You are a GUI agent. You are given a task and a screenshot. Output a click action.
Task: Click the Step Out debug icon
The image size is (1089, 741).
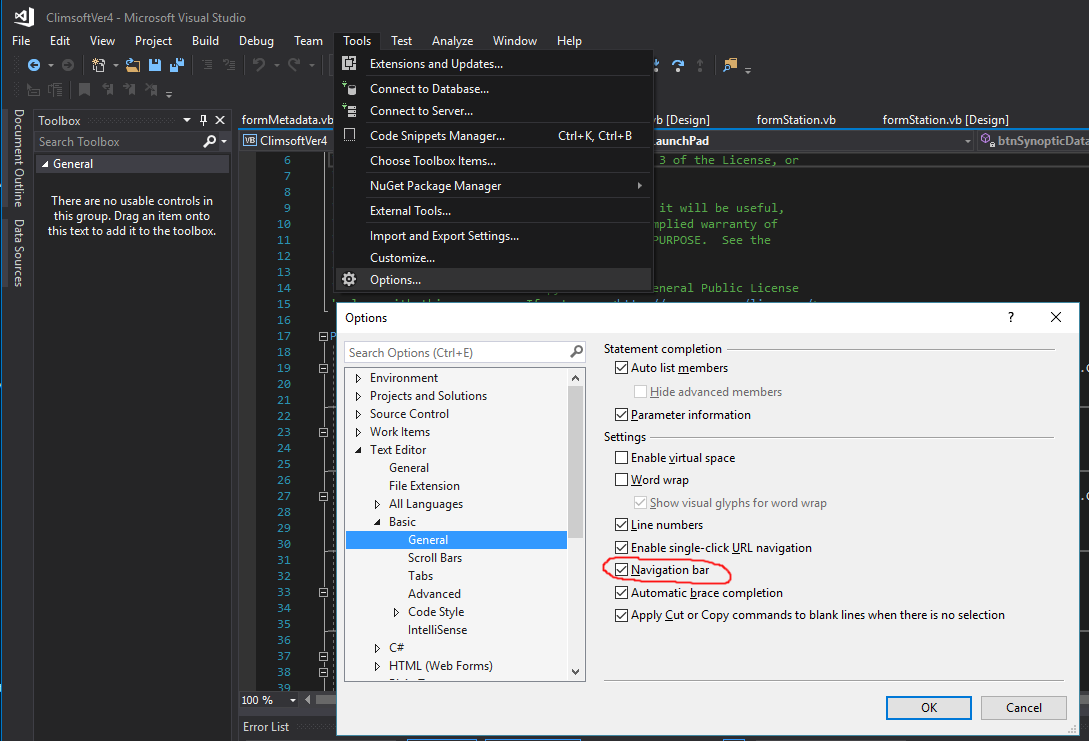700,65
